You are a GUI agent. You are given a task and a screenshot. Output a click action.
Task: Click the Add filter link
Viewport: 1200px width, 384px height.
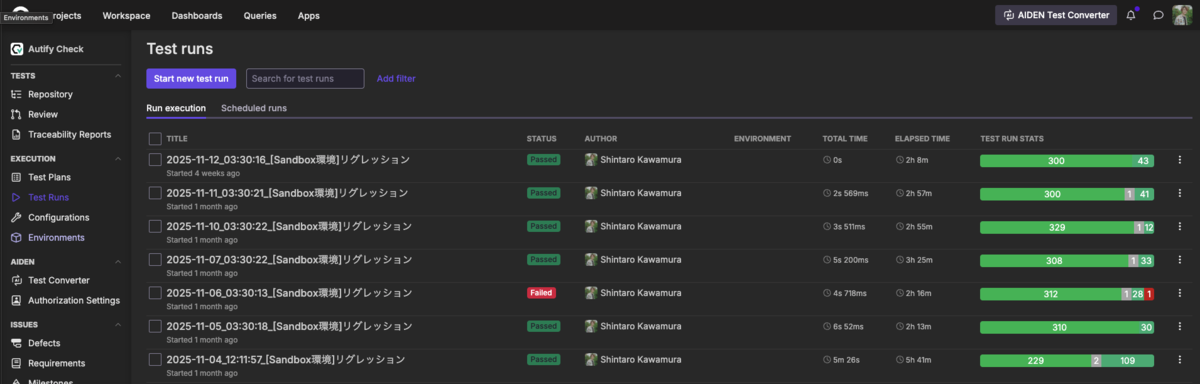(396, 78)
